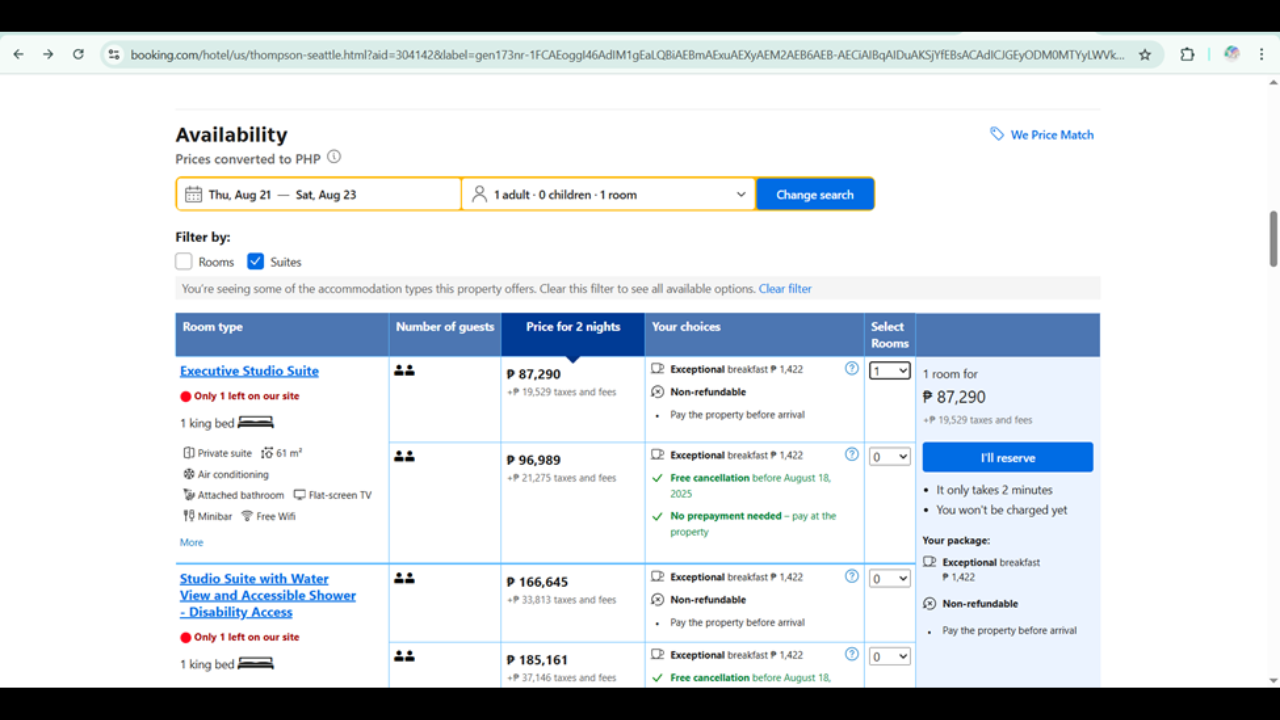Expand More amenities for Executive Studio Suite
Viewport: 1280px width, 720px height.
pos(191,542)
